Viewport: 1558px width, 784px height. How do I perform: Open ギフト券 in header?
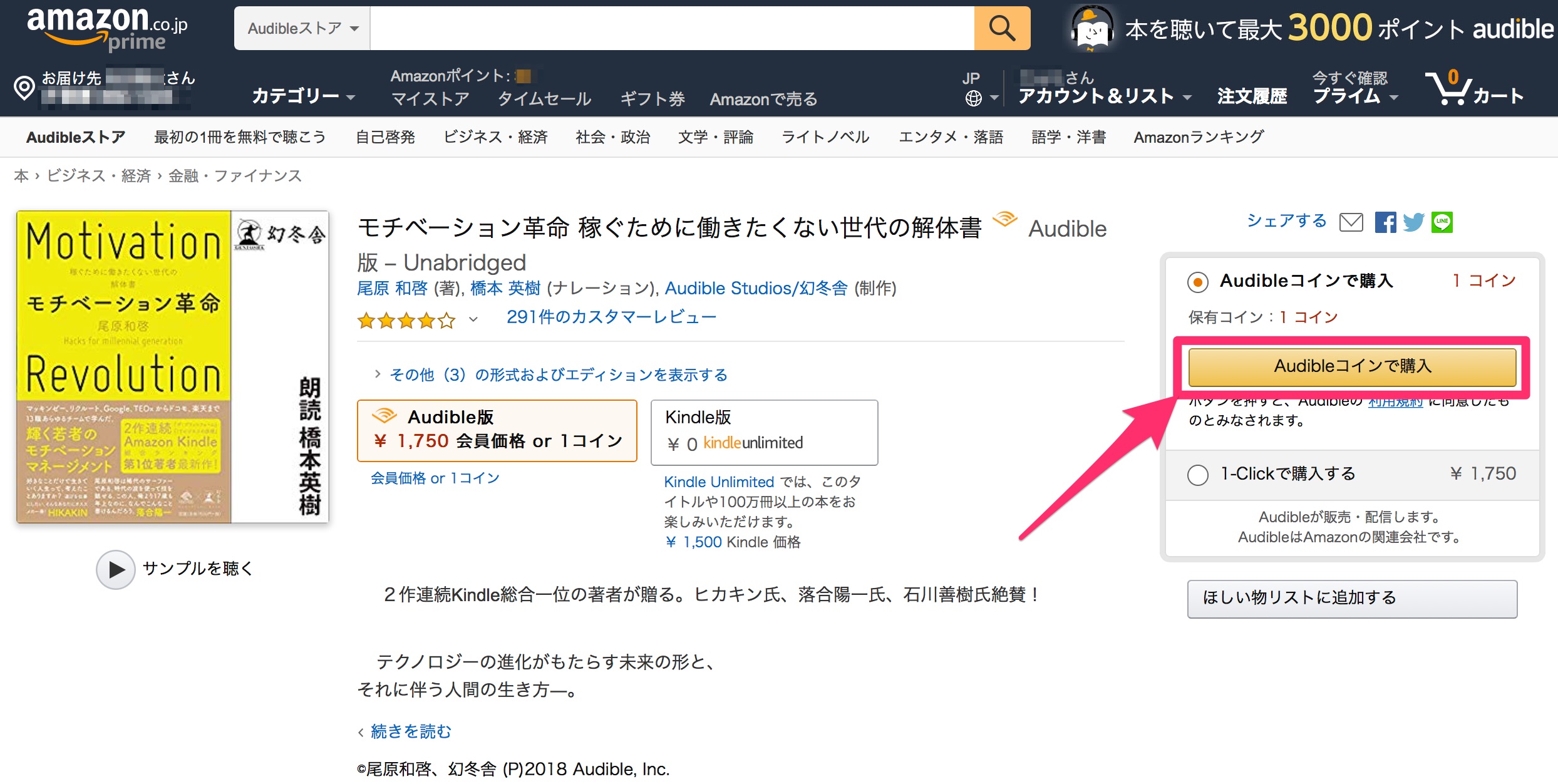click(653, 99)
